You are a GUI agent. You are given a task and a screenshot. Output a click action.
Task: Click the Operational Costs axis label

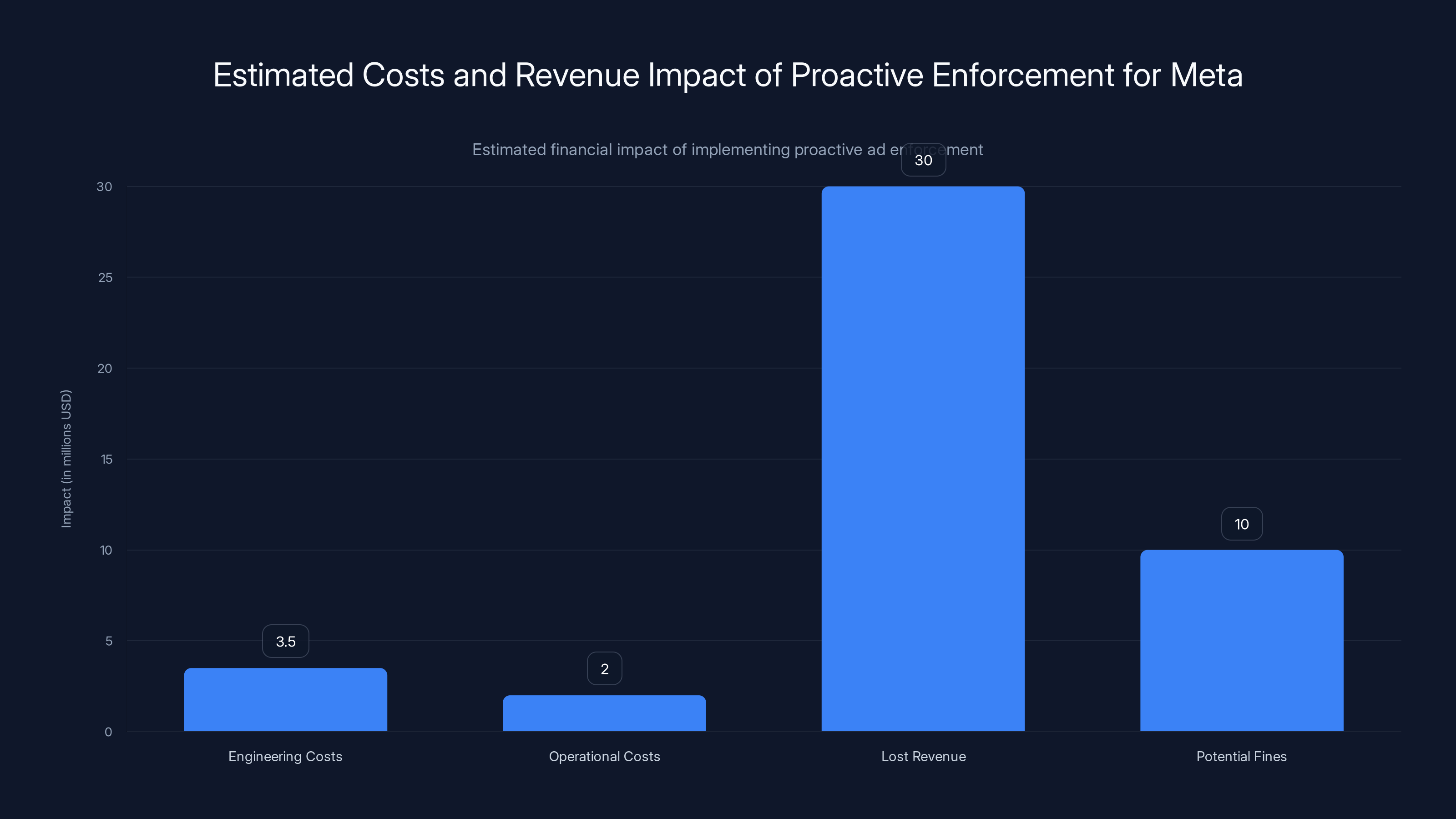604,756
